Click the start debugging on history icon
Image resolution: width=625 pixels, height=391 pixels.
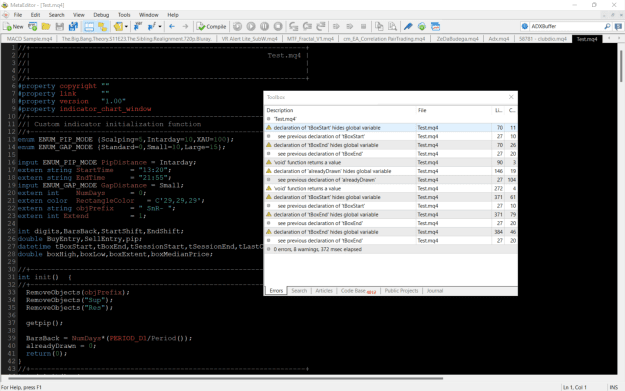coord(238,27)
